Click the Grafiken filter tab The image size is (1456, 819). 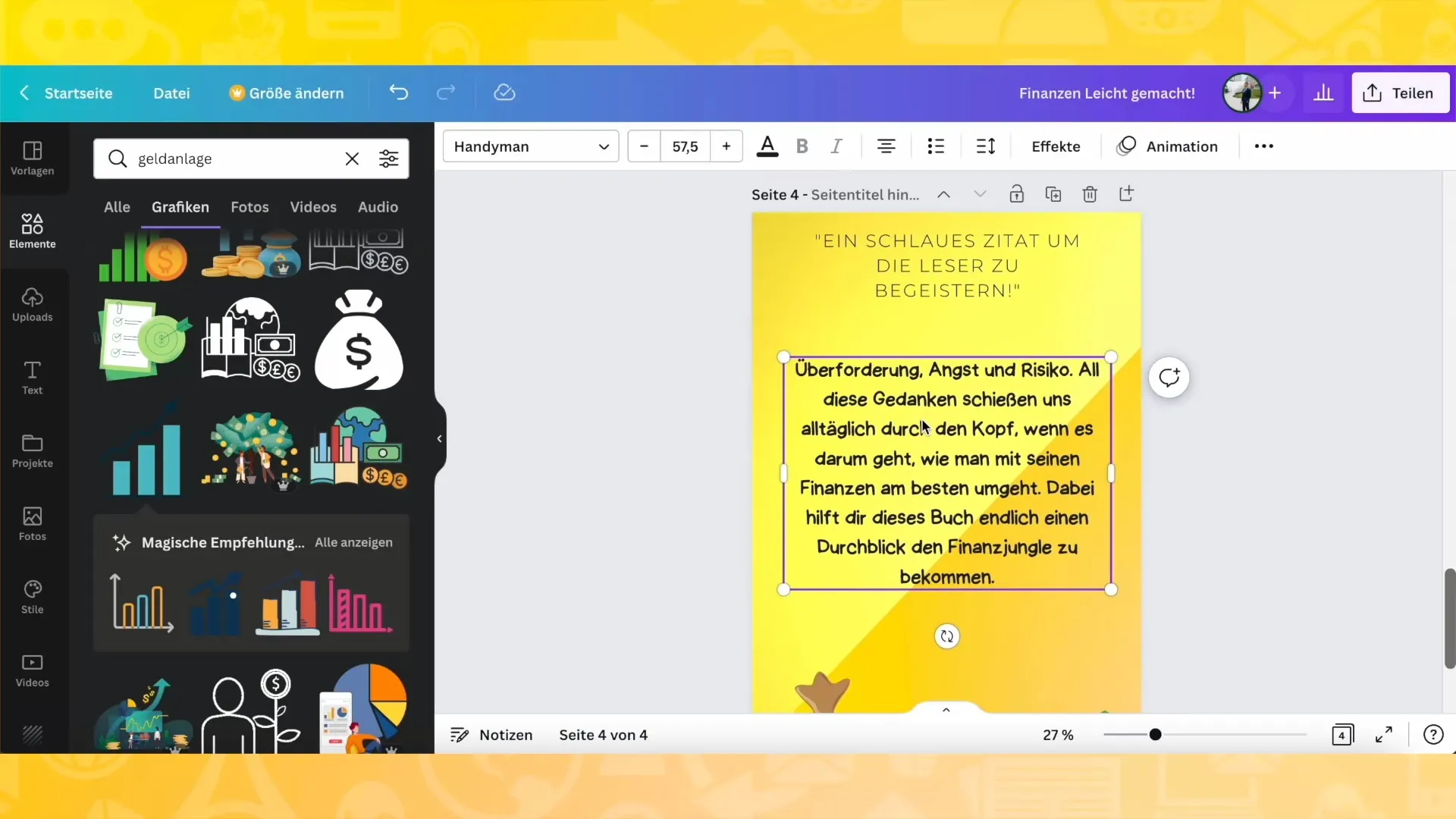click(x=180, y=206)
